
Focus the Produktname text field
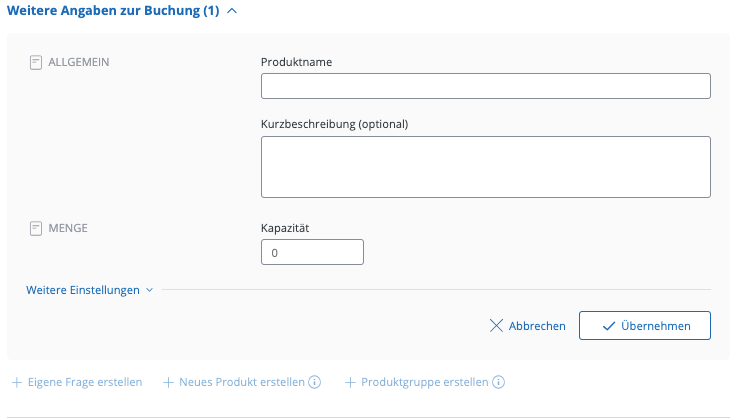coord(485,86)
